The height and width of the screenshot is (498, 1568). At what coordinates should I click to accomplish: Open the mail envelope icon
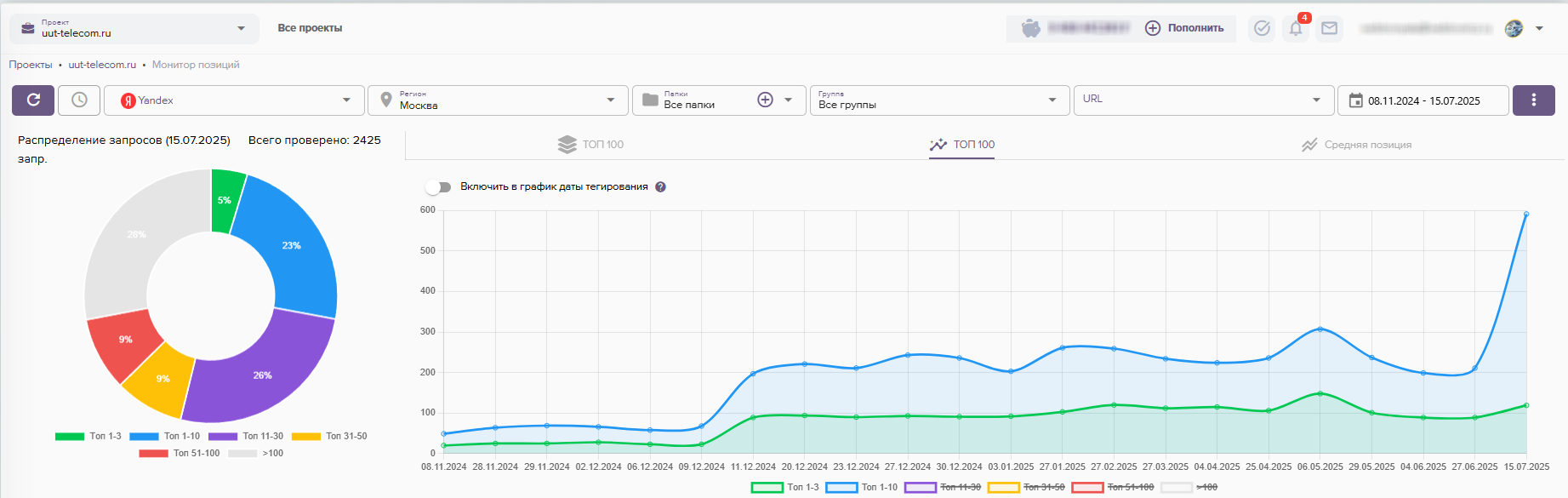pos(1329,29)
